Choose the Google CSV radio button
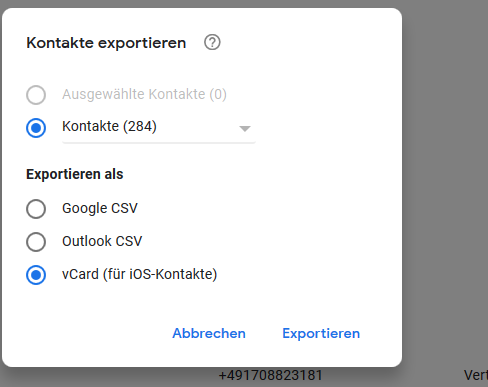Screen dimensions: 488x387 coord(36,209)
